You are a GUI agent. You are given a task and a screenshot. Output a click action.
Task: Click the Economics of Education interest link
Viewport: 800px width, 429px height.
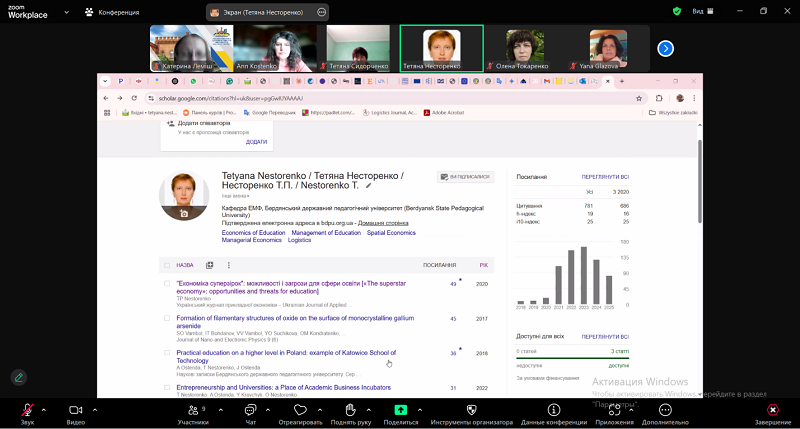click(x=253, y=233)
